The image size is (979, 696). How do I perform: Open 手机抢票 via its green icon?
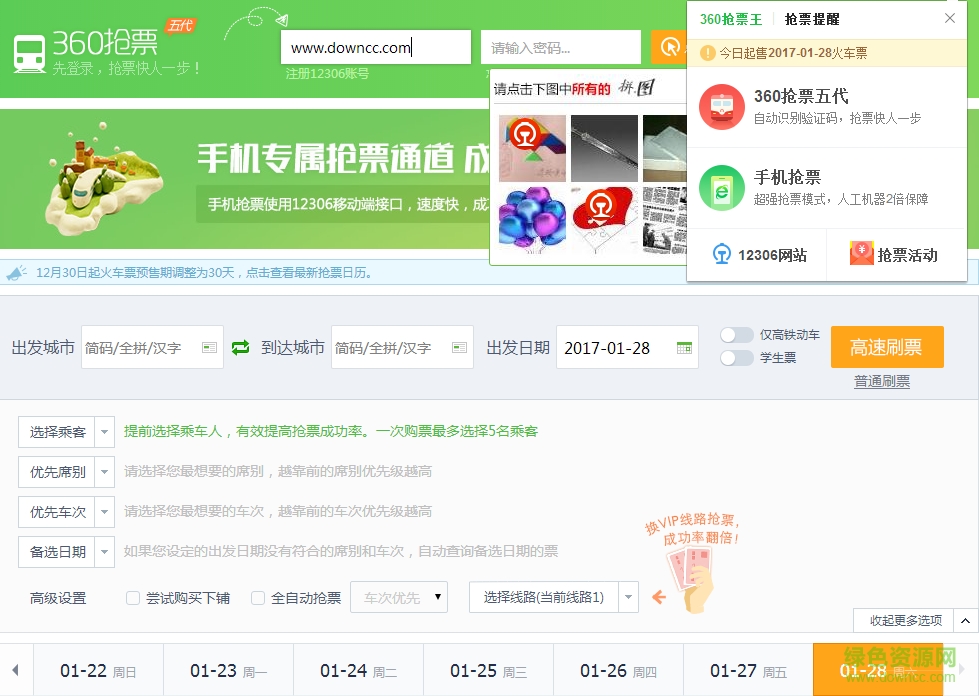point(721,190)
